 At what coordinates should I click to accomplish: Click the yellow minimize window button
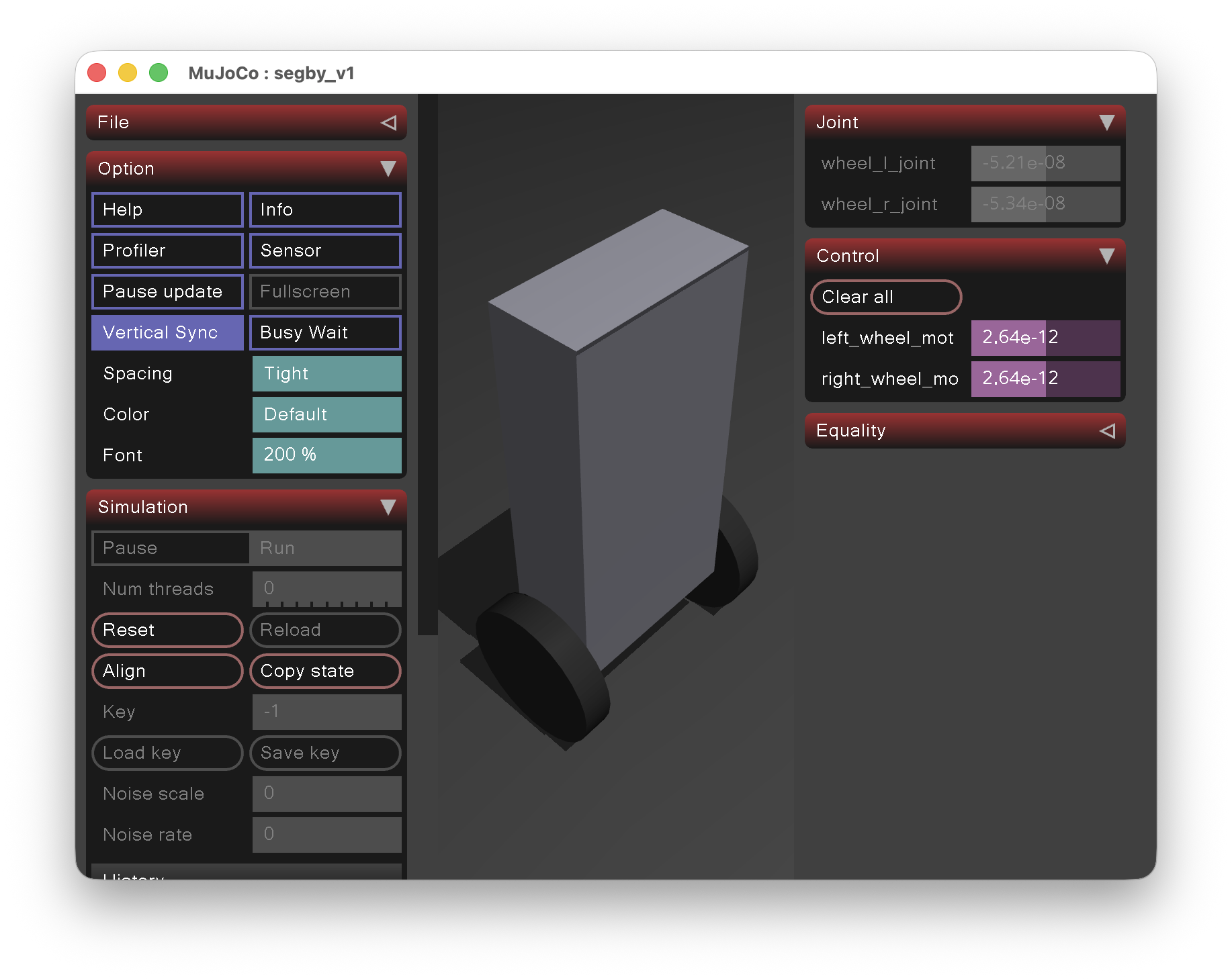pyautogui.click(x=128, y=73)
